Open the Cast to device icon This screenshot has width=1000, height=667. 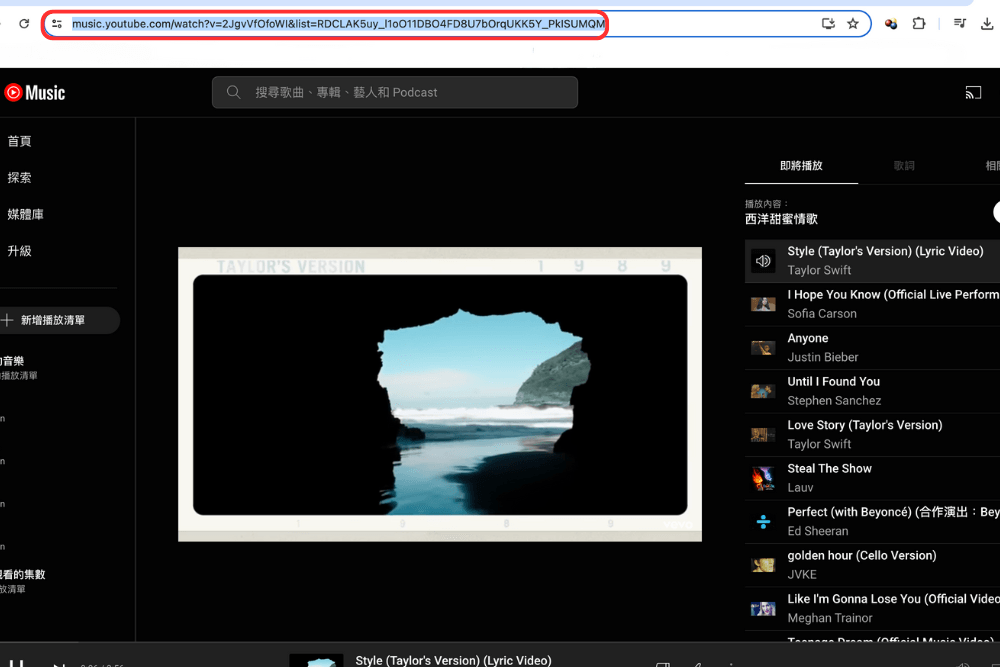(x=973, y=93)
